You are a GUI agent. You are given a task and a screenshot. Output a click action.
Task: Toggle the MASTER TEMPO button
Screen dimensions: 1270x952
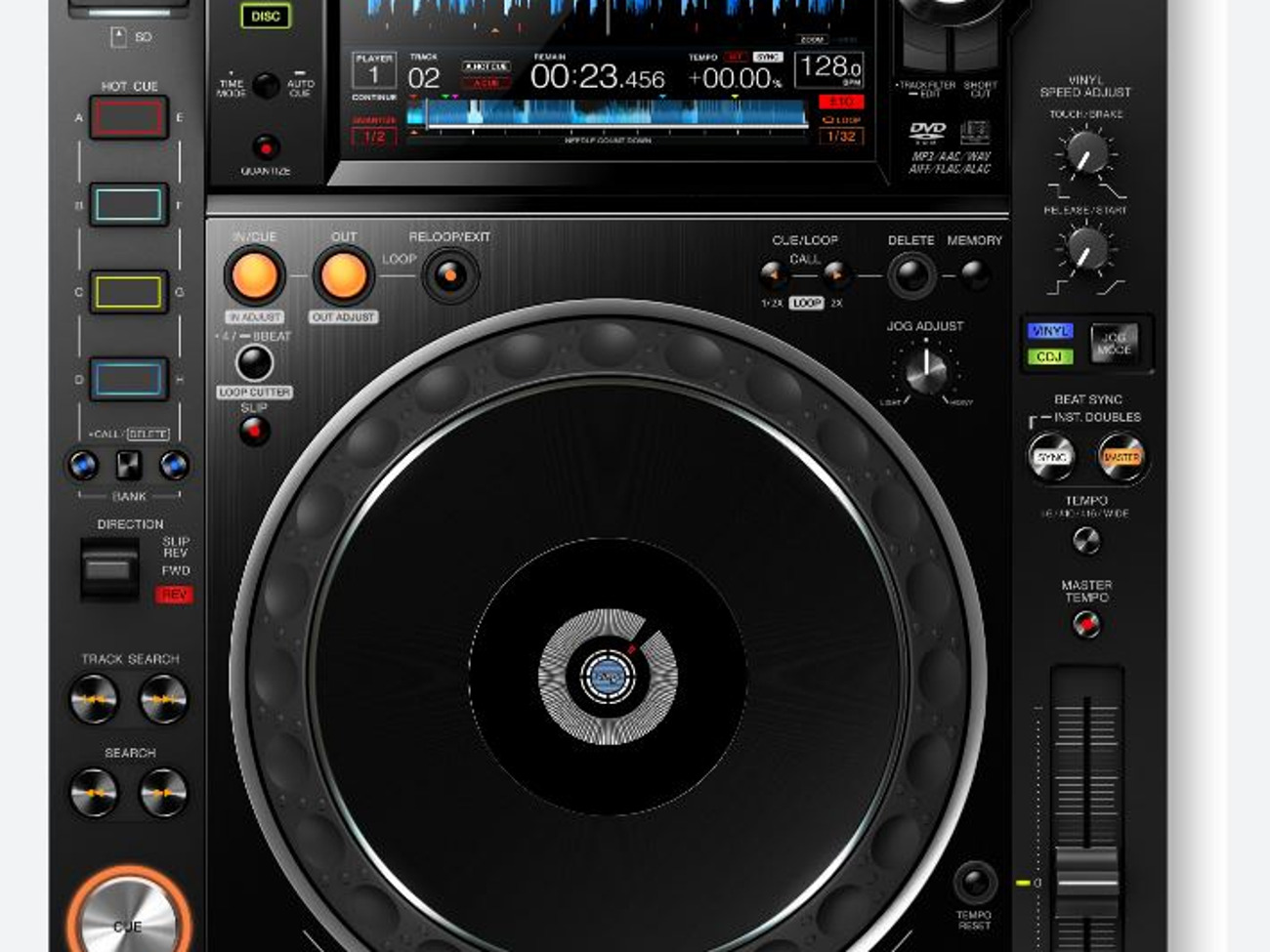[x=1085, y=624]
